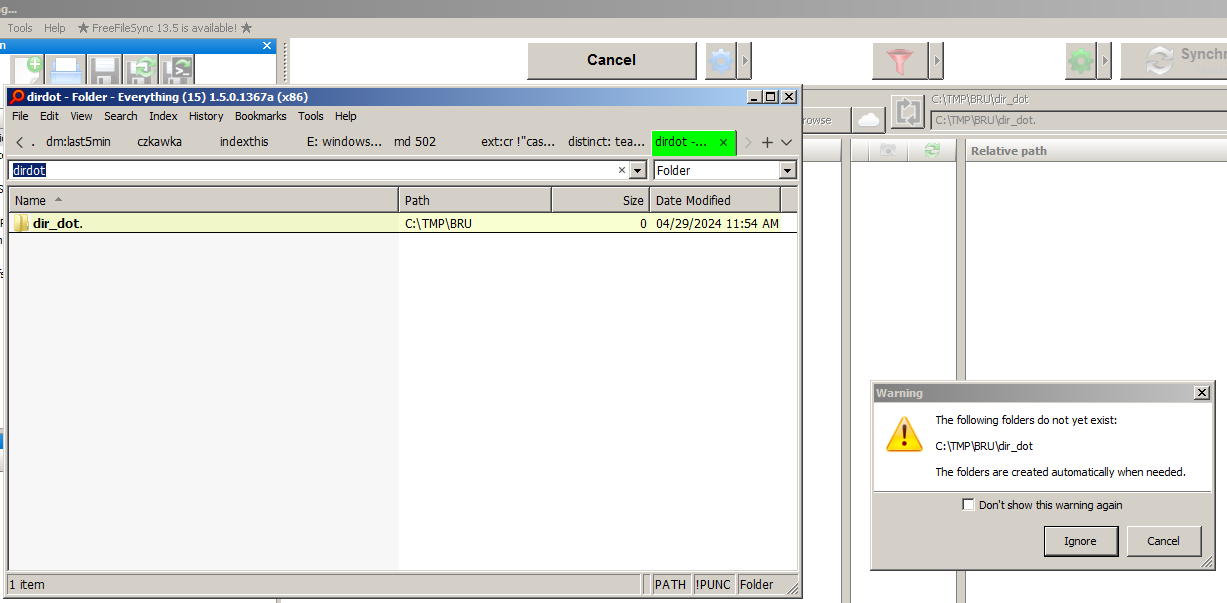The width and height of the screenshot is (1227, 603).
Task: Click the greyed folder icon beside the green refresh
Action: (x=887, y=150)
